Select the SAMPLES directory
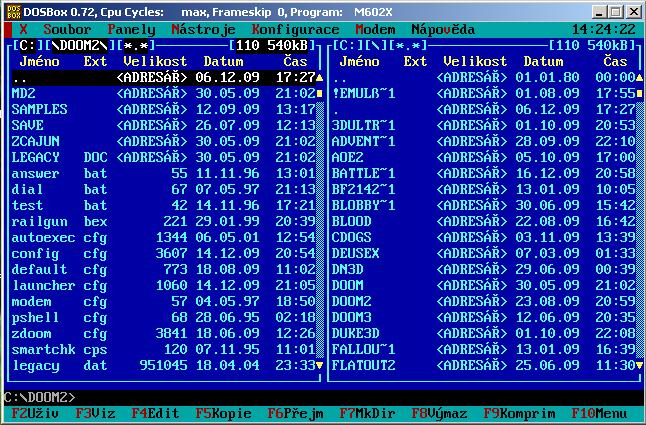The height and width of the screenshot is (425, 646). [x=164, y=110]
